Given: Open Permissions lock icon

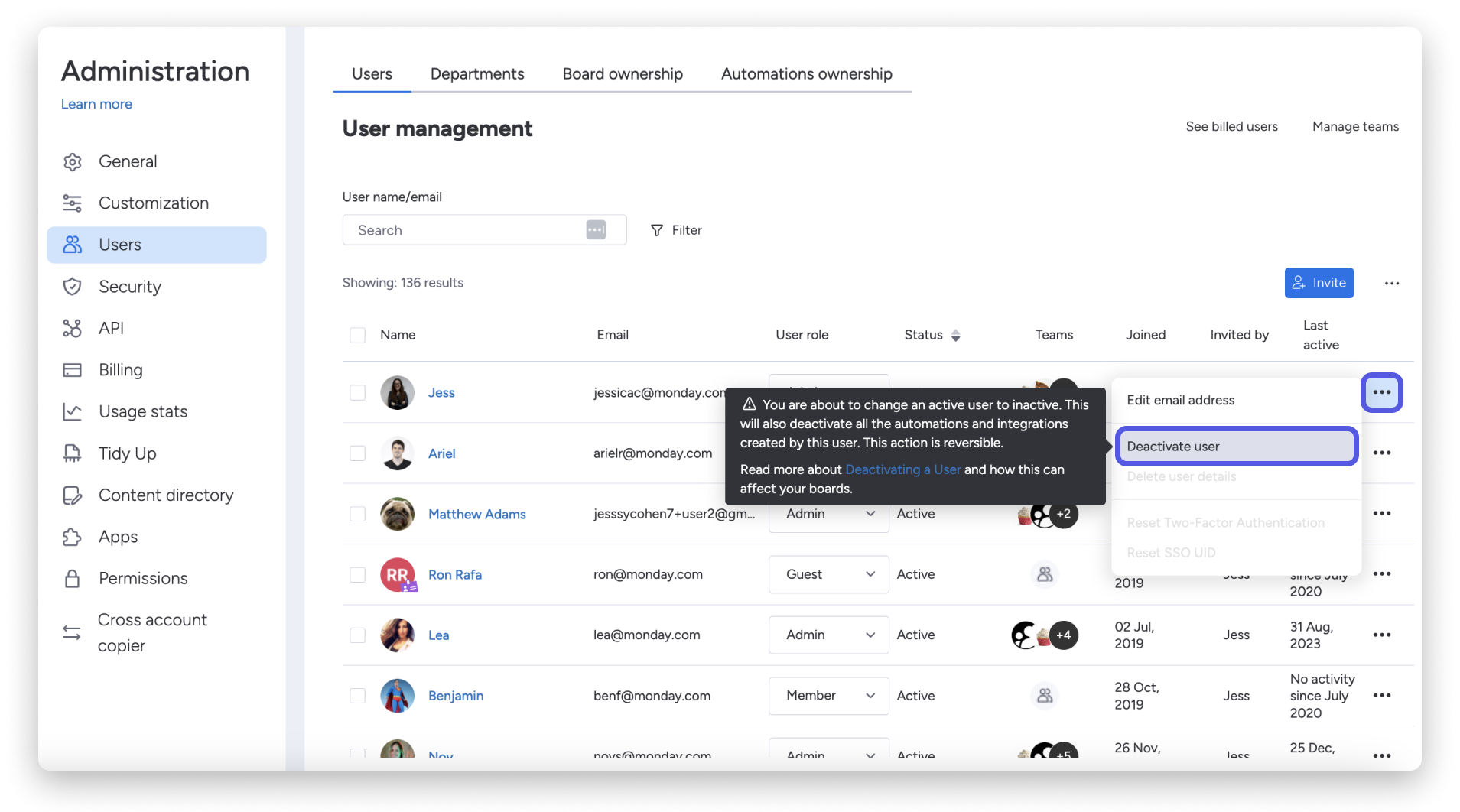Looking at the screenshot, I should point(72,579).
